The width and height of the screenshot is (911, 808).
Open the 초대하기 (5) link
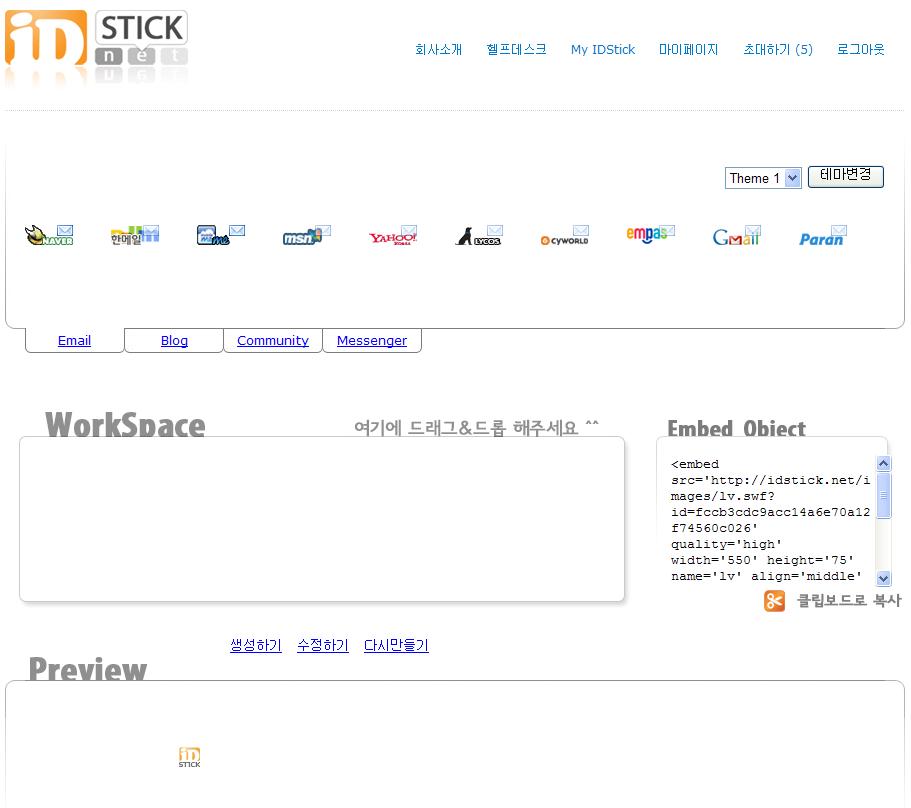(778, 49)
